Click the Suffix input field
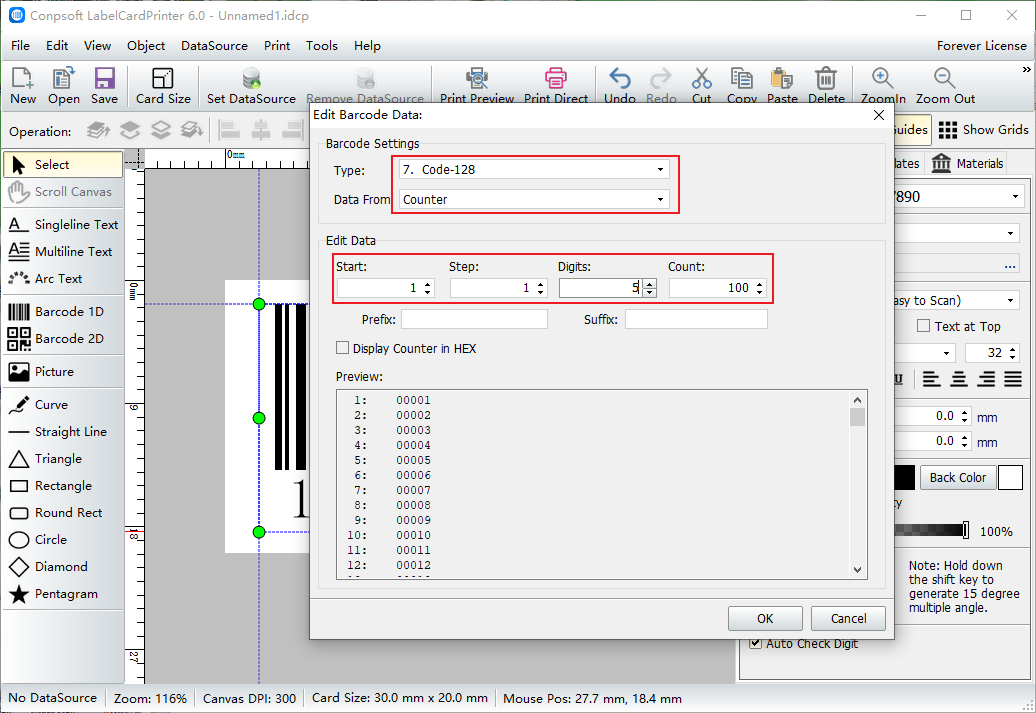The image size is (1036, 713). pos(696,319)
